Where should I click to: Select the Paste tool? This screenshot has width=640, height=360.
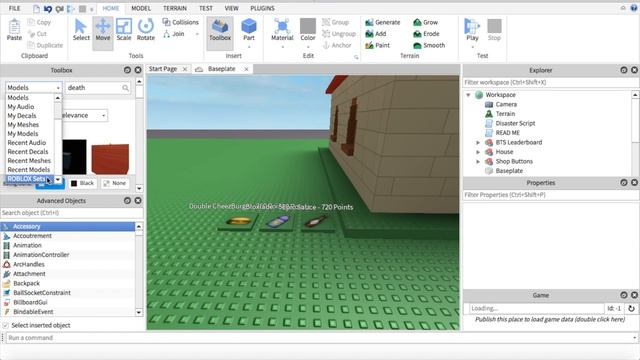tap(14, 29)
